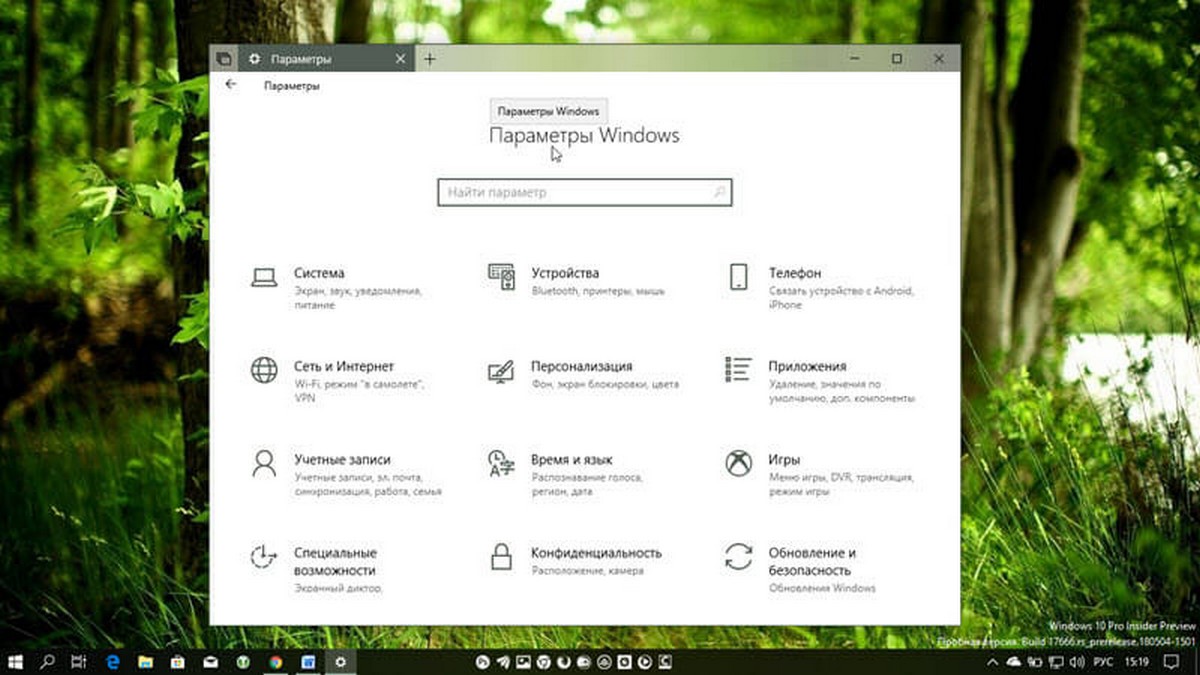The width and height of the screenshot is (1200, 675).
Task: Open the Телефон phone icon
Action: (739, 277)
